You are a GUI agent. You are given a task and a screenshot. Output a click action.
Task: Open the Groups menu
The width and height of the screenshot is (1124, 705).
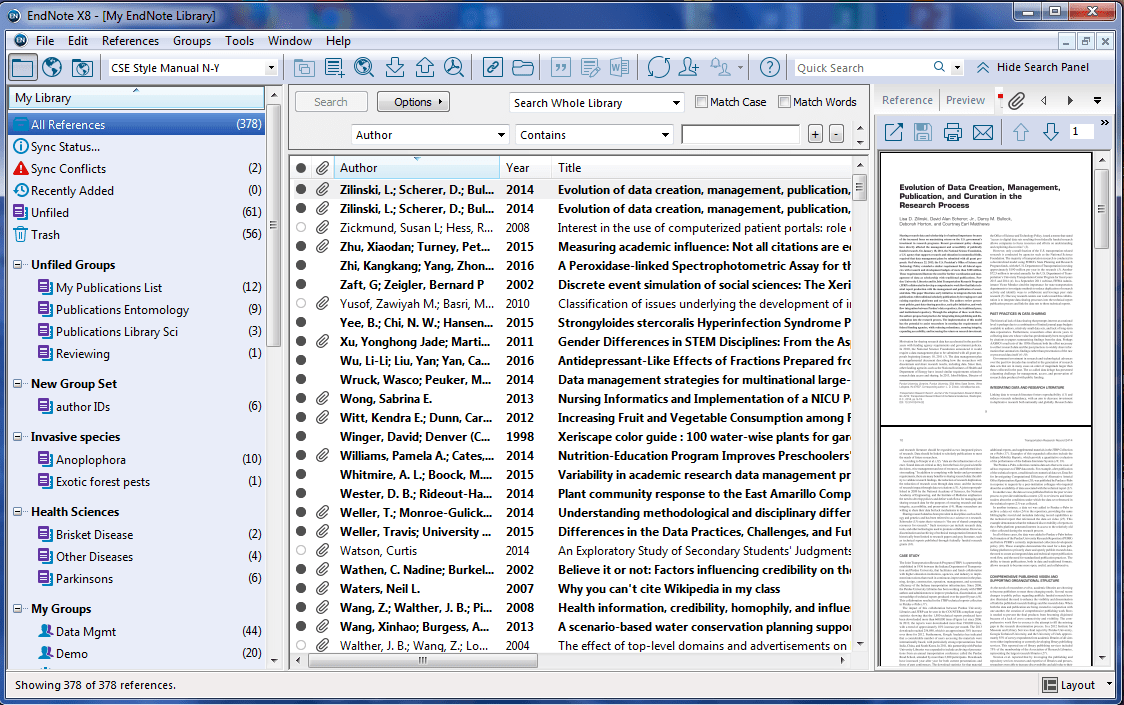191,41
